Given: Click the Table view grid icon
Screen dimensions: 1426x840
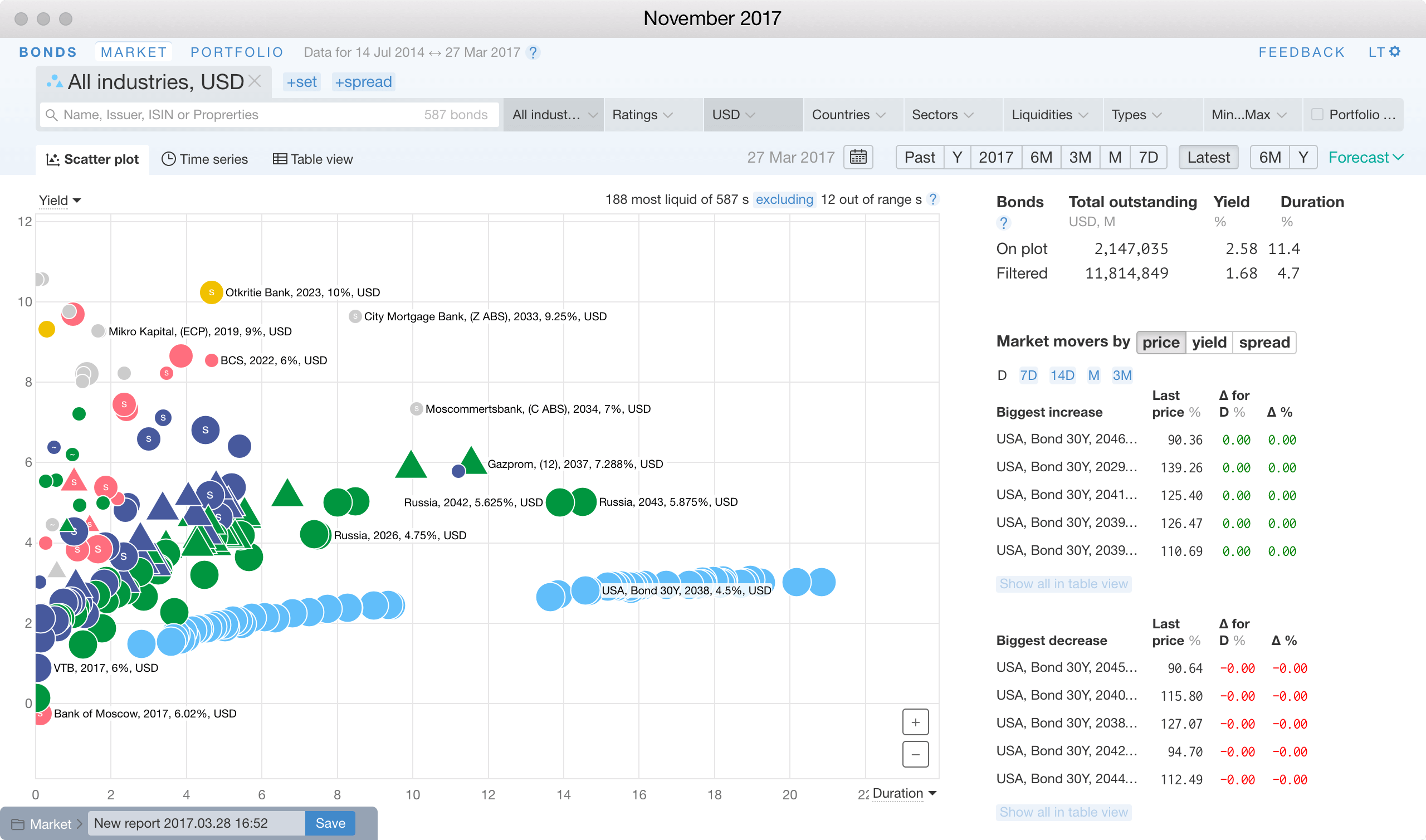Looking at the screenshot, I should coord(280,159).
